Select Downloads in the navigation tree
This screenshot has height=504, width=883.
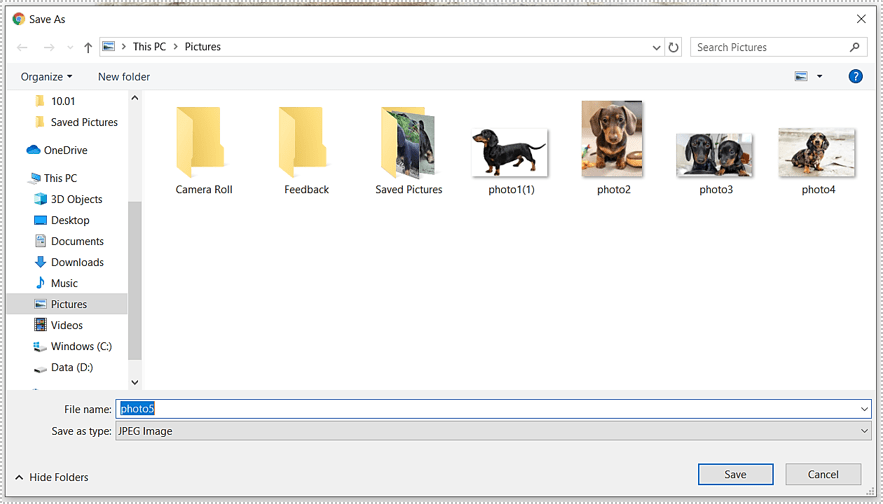pos(77,262)
